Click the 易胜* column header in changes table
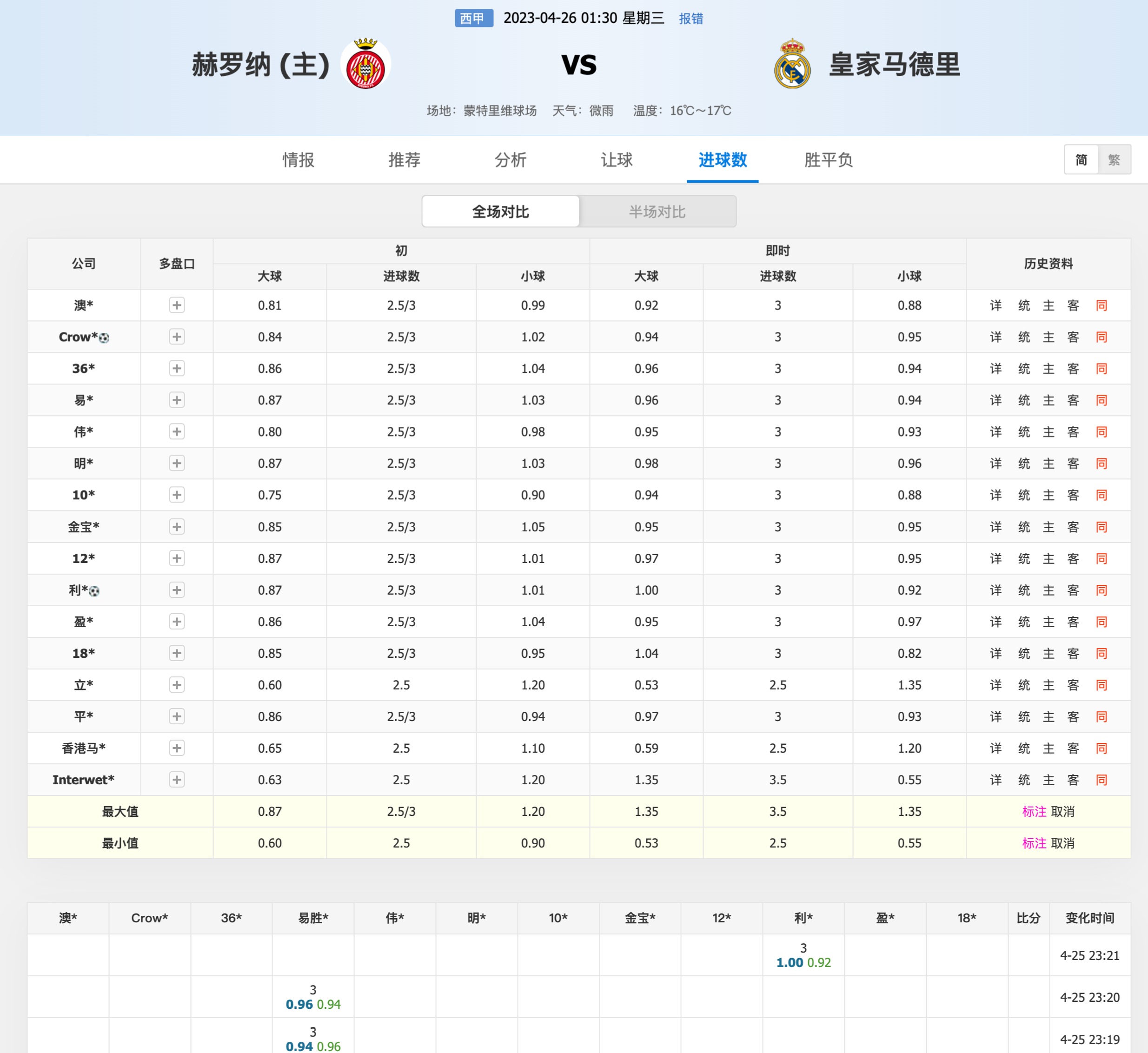1148x1053 pixels. click(x=313, y=918)
